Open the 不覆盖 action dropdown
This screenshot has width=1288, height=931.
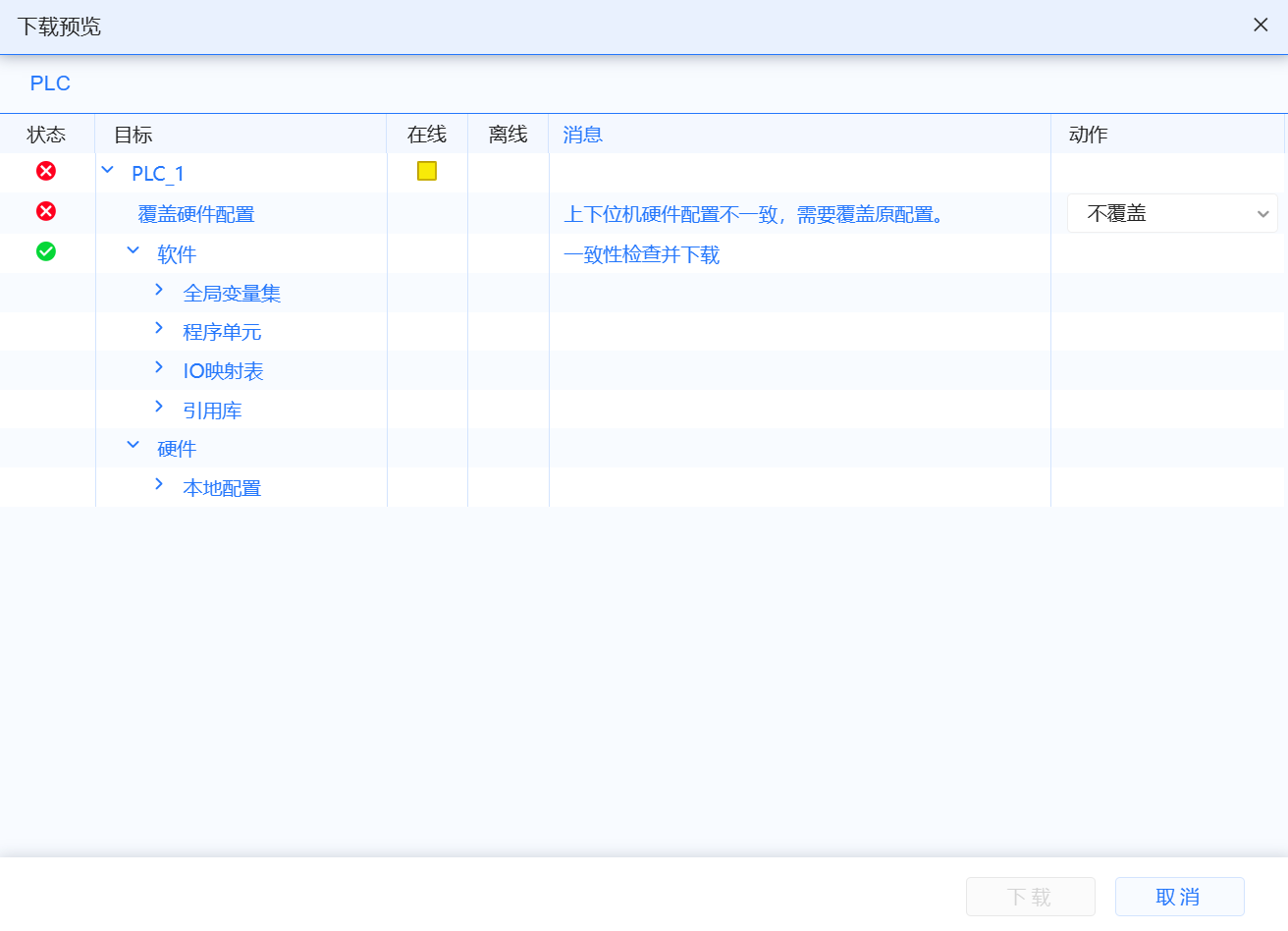pyautogui.click(x=1171, y=212)
